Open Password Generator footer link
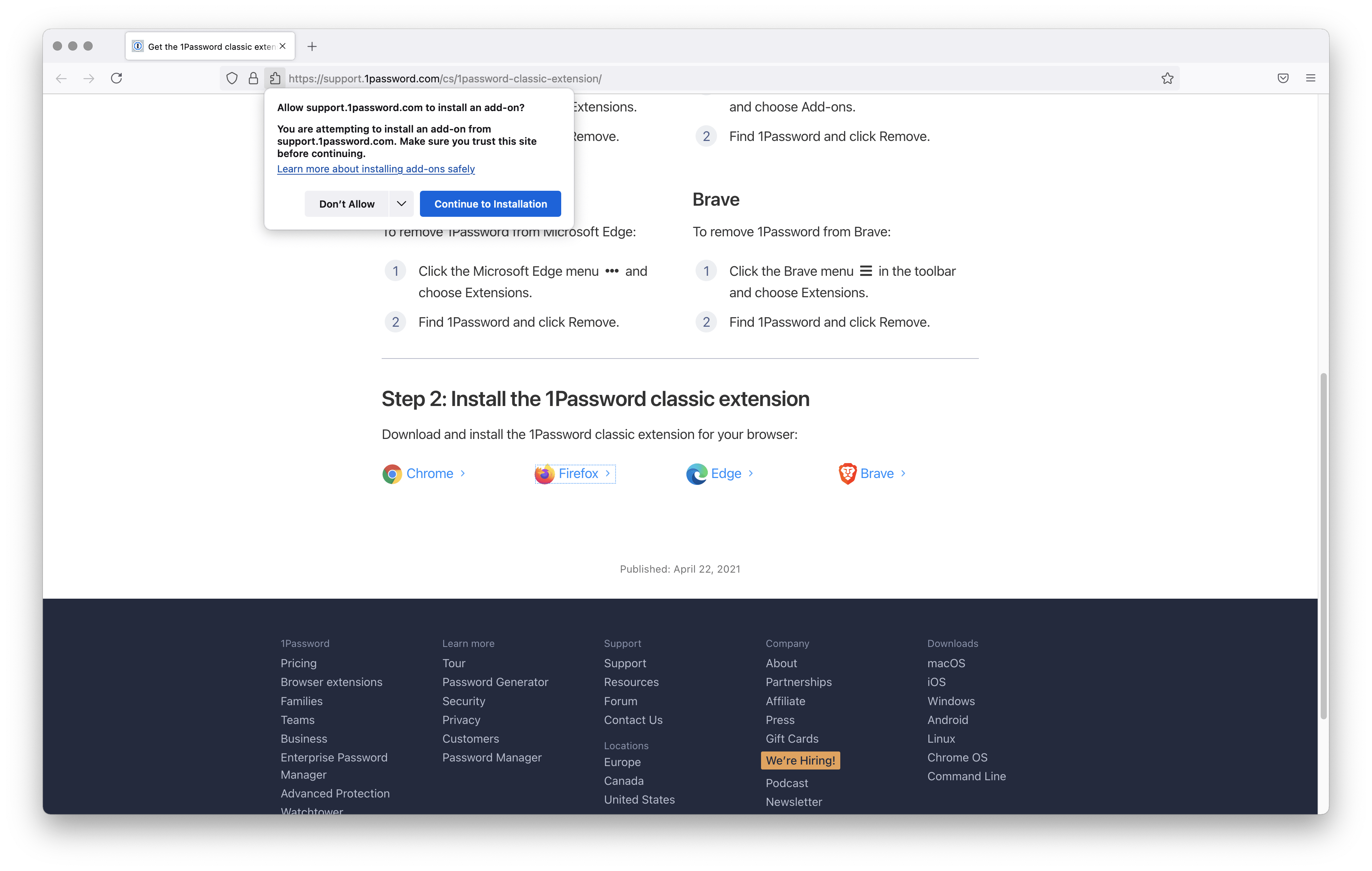Viewport: 1372px width, 871px height. click(495, 682)
